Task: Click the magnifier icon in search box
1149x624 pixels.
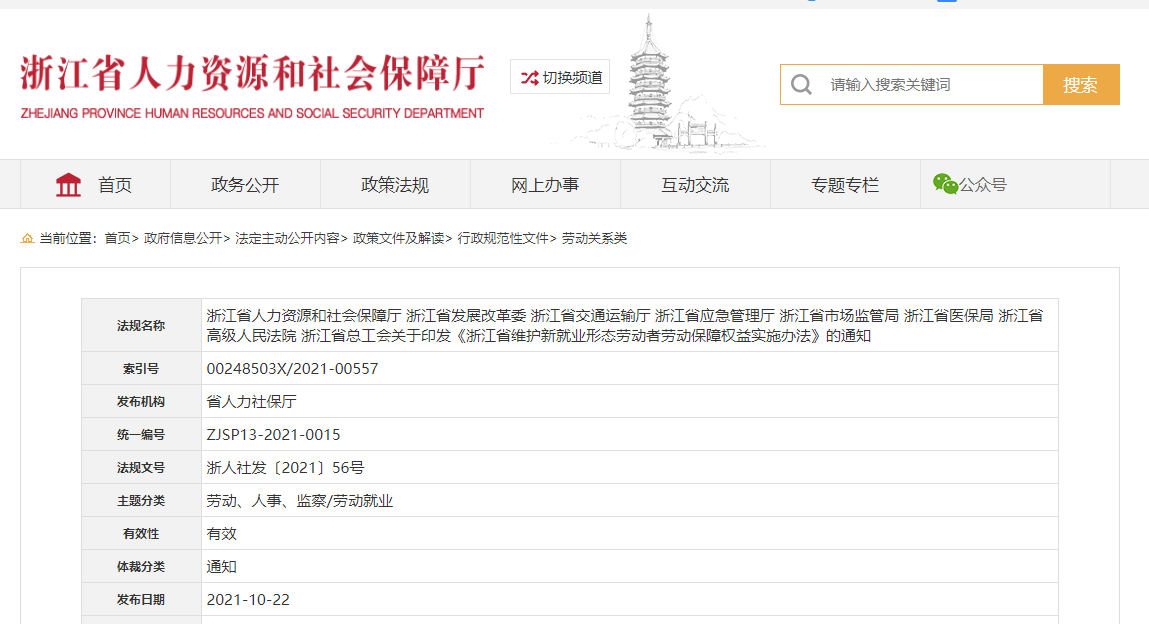Action: click(801, 85)
